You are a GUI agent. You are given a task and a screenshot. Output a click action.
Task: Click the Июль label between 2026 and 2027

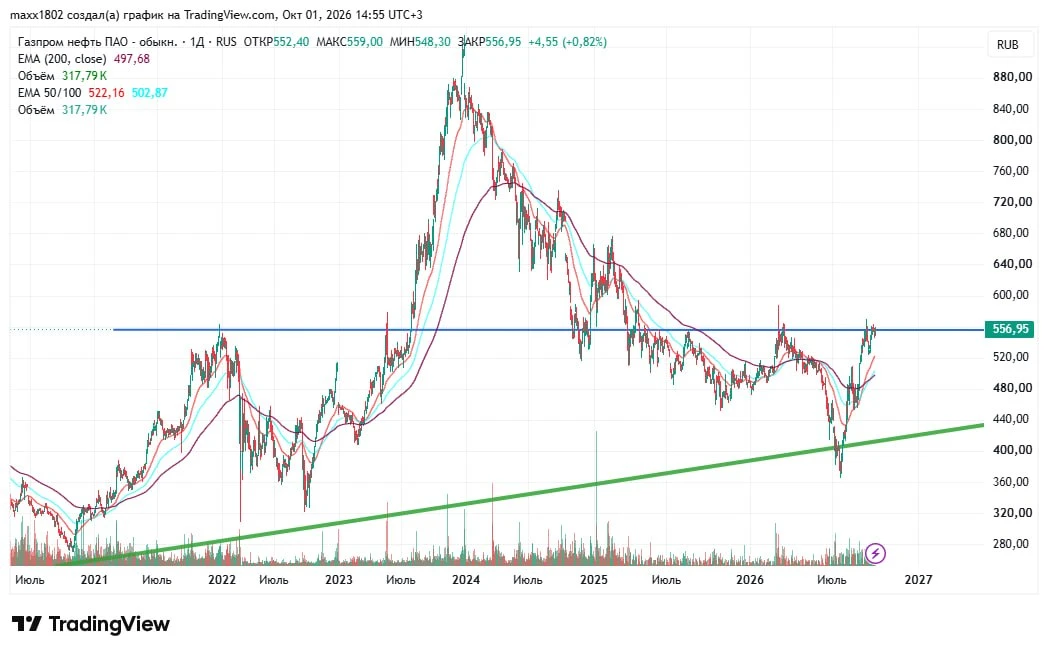coord(832,580)
